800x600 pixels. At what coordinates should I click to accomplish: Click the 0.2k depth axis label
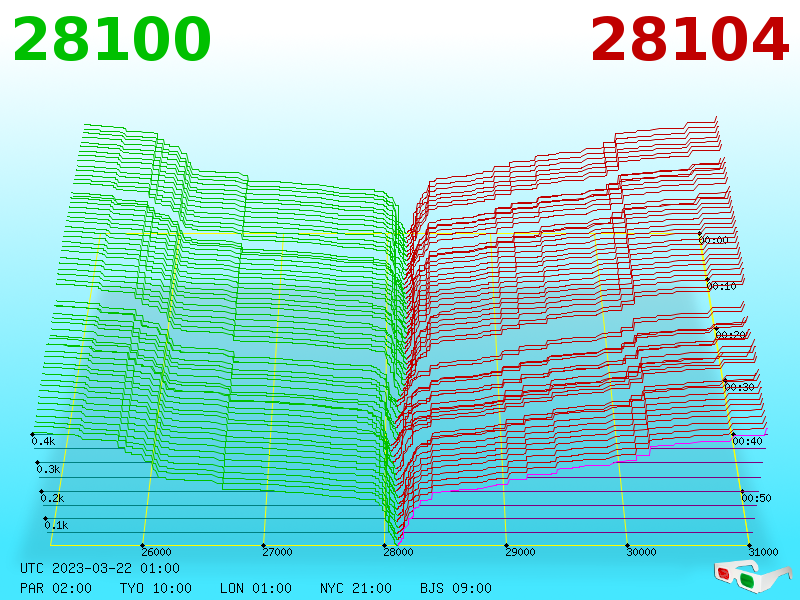click(x=52, y=498)
